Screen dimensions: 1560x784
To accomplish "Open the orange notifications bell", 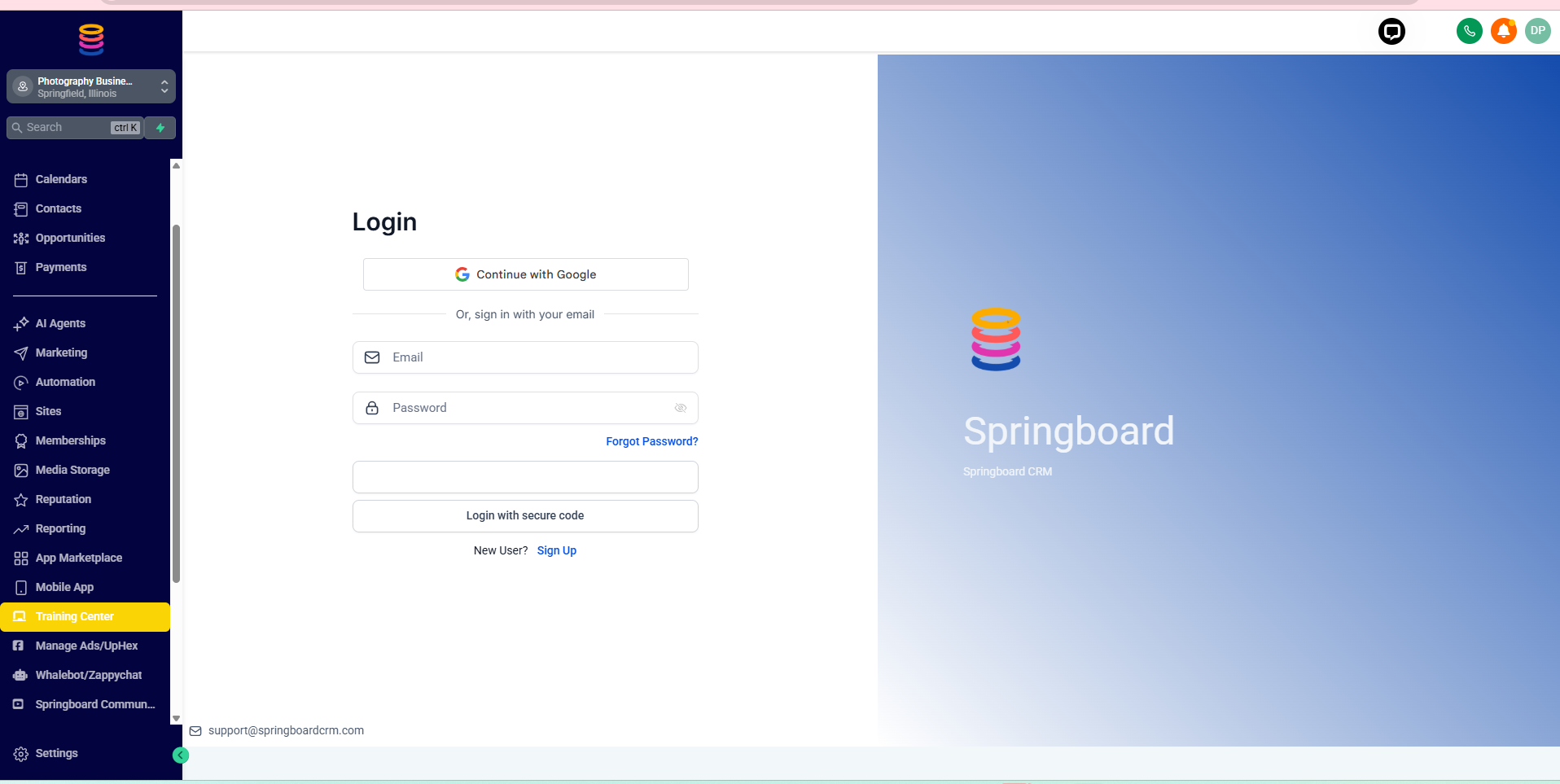I will [x=1503, y=32].
